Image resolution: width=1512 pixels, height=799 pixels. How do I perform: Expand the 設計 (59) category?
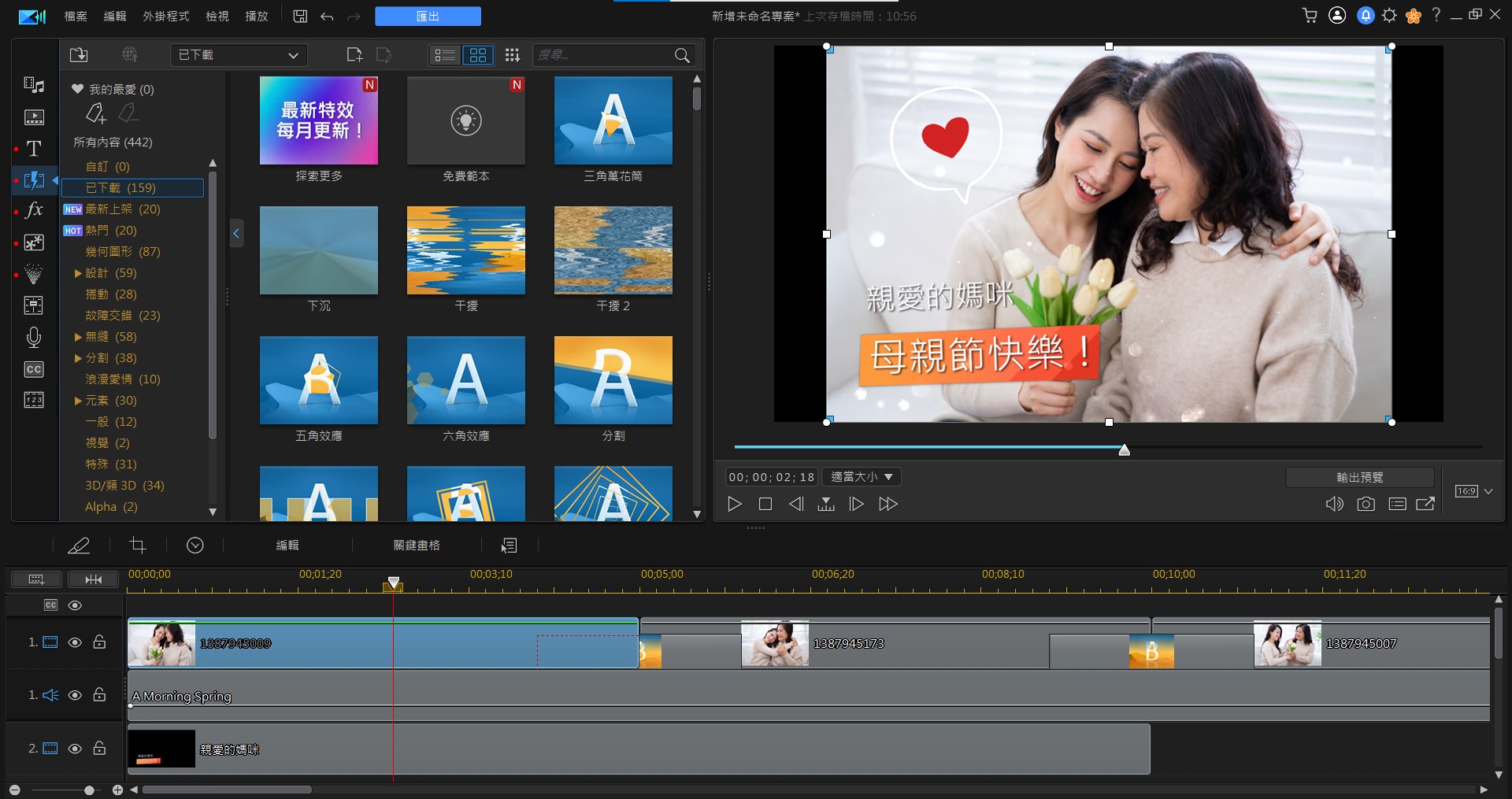(78, 273)
